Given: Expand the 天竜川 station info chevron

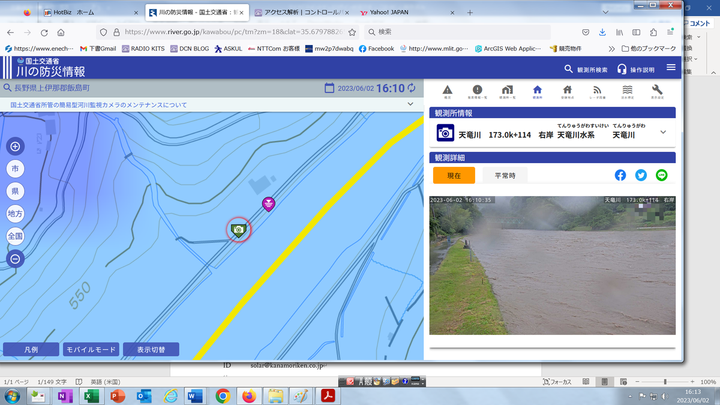Looking at the screenshot, I should pos(663,132).
